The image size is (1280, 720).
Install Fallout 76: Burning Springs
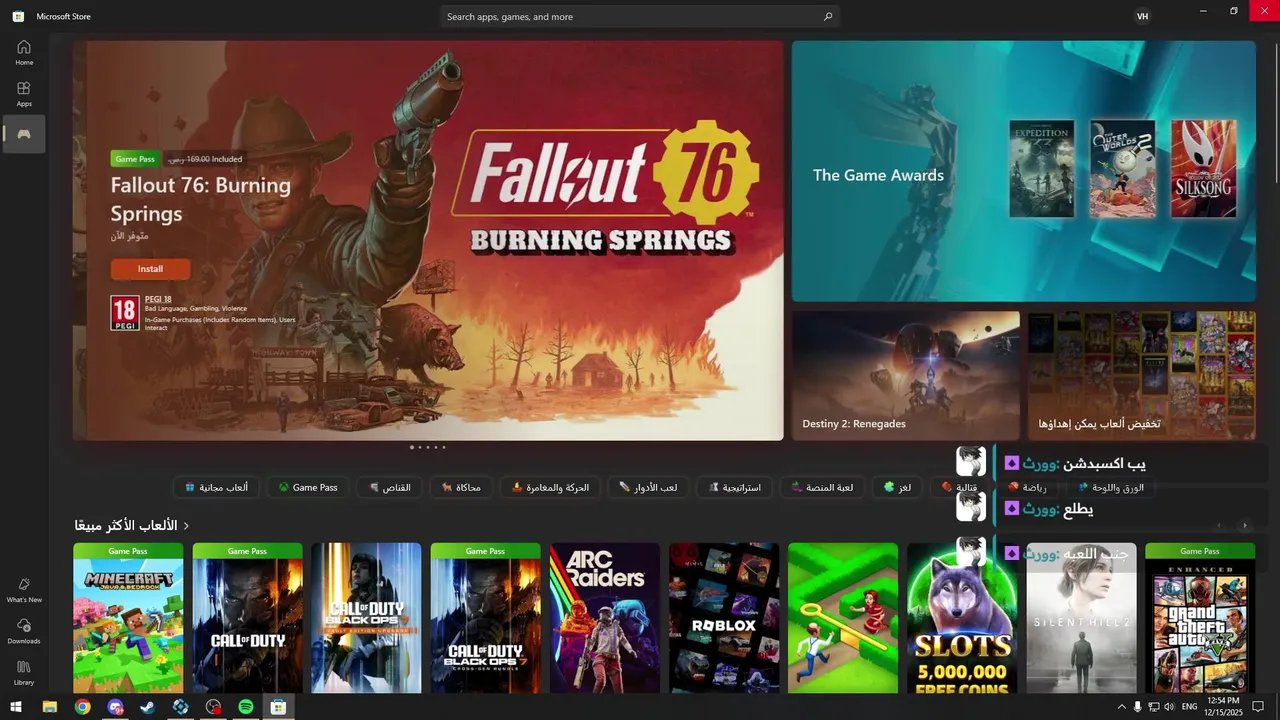(150, 269)
